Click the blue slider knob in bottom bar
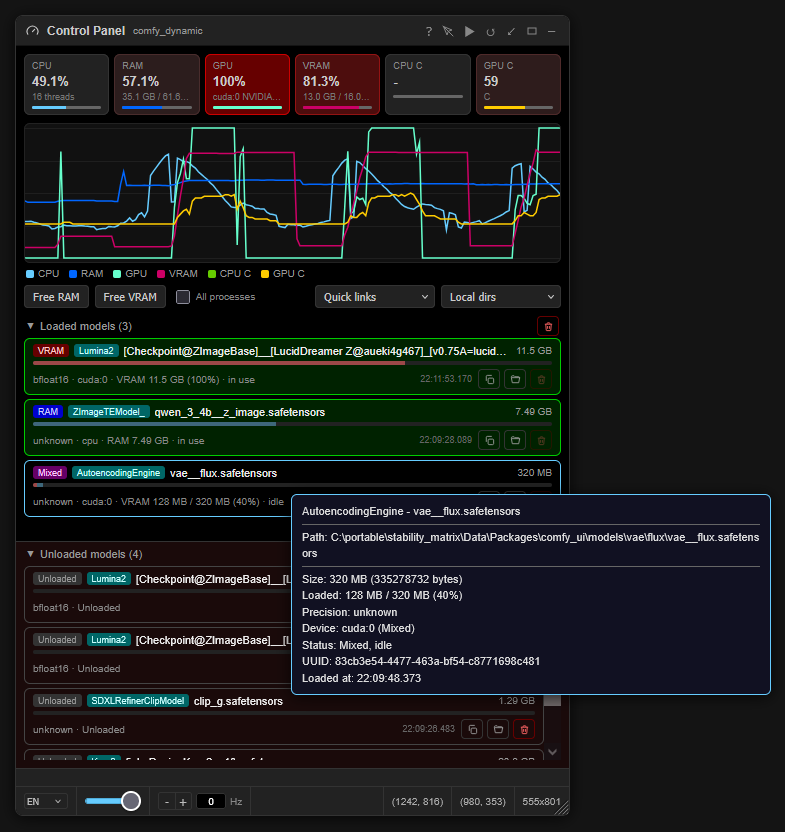 131,801
